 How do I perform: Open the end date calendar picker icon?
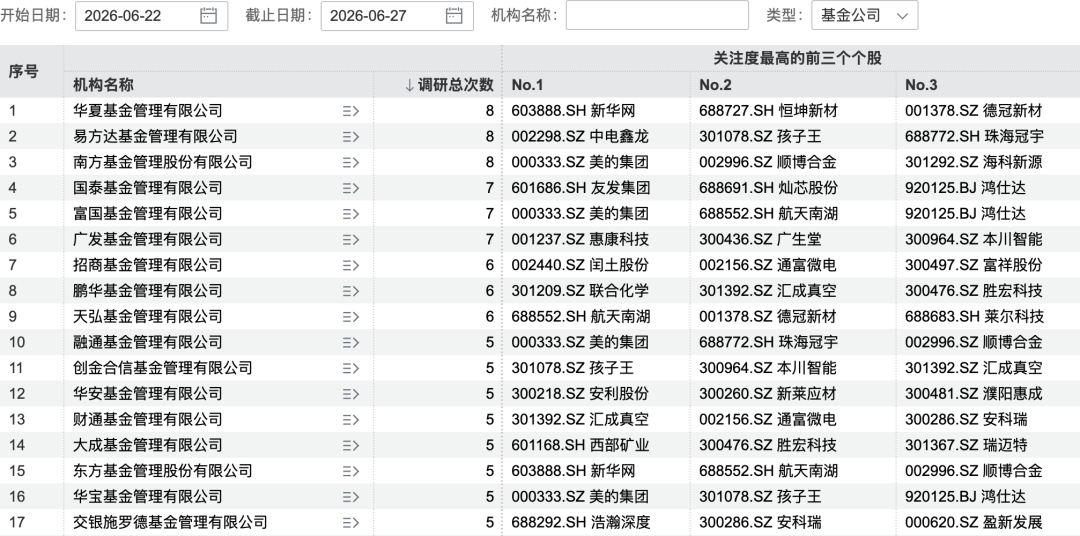click(454, 15)
